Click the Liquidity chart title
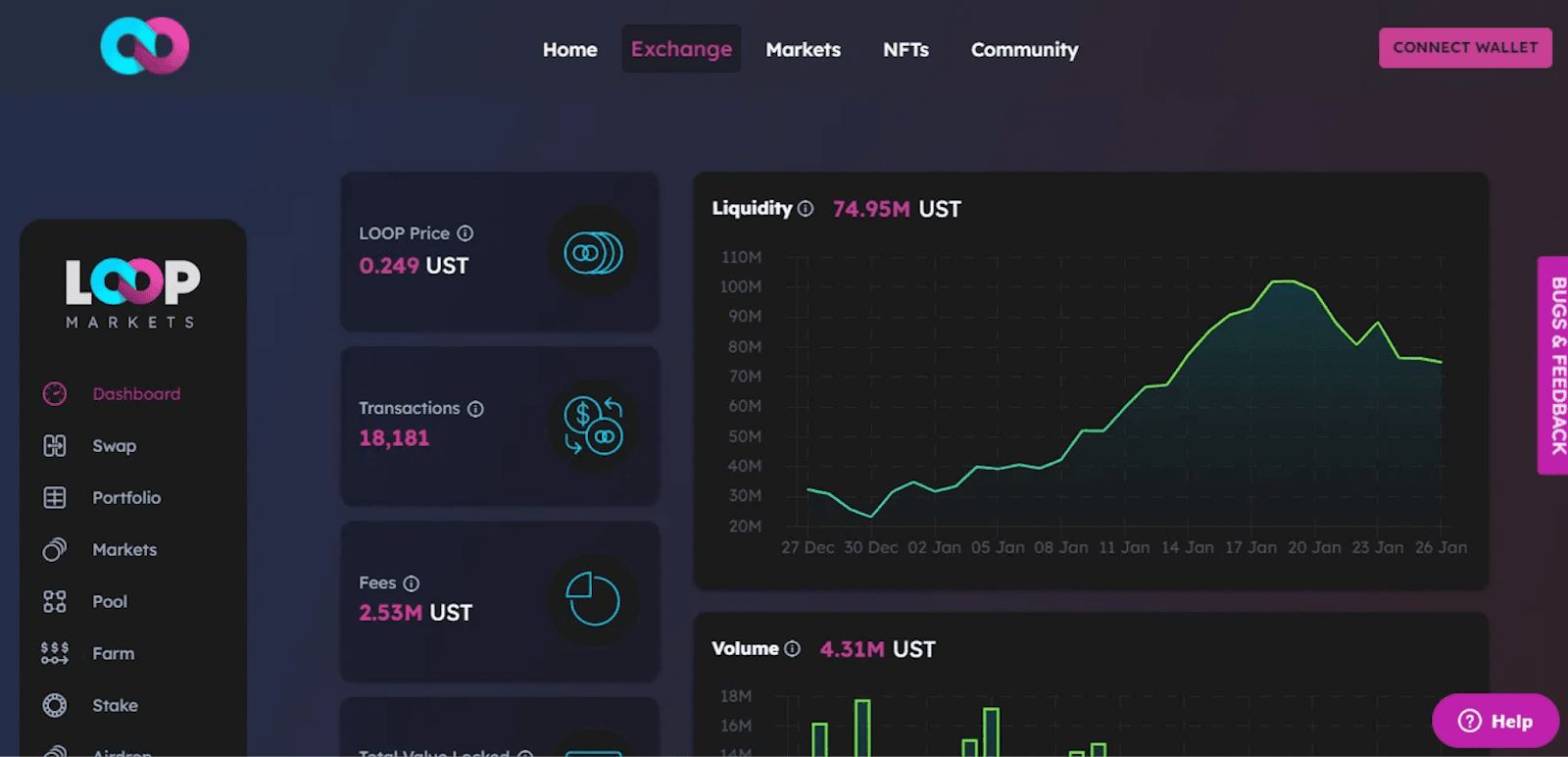The height and width of the screenshot is (757, 1568). click(752, 208)
